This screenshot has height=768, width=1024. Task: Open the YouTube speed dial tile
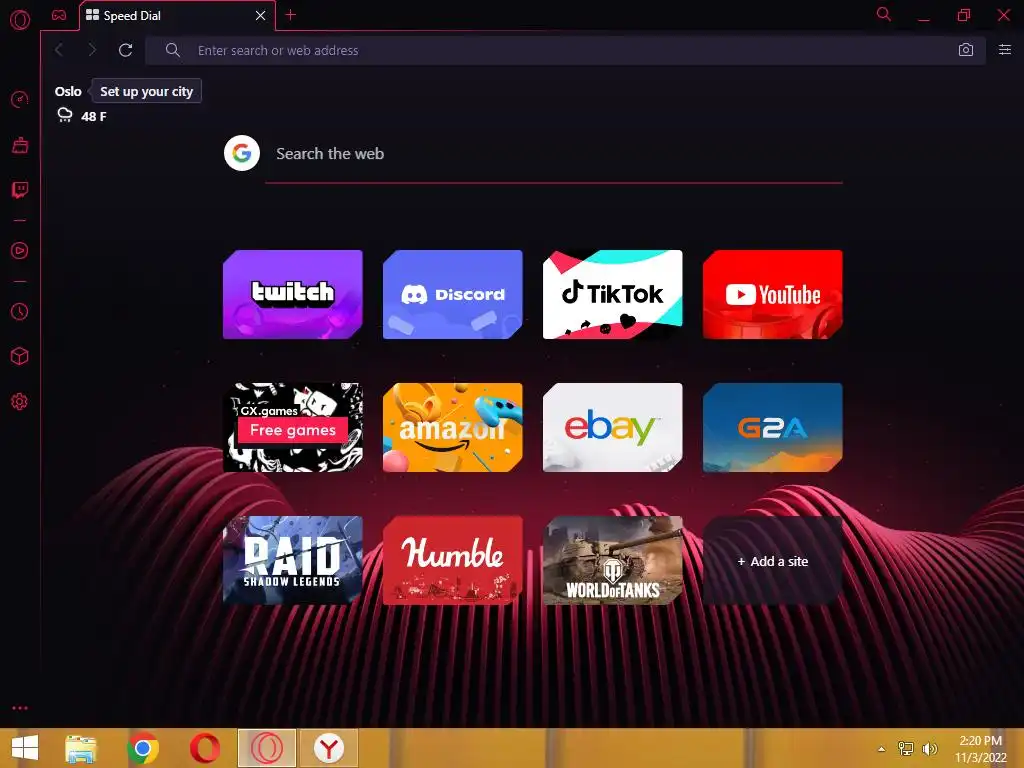coord(773,295)
